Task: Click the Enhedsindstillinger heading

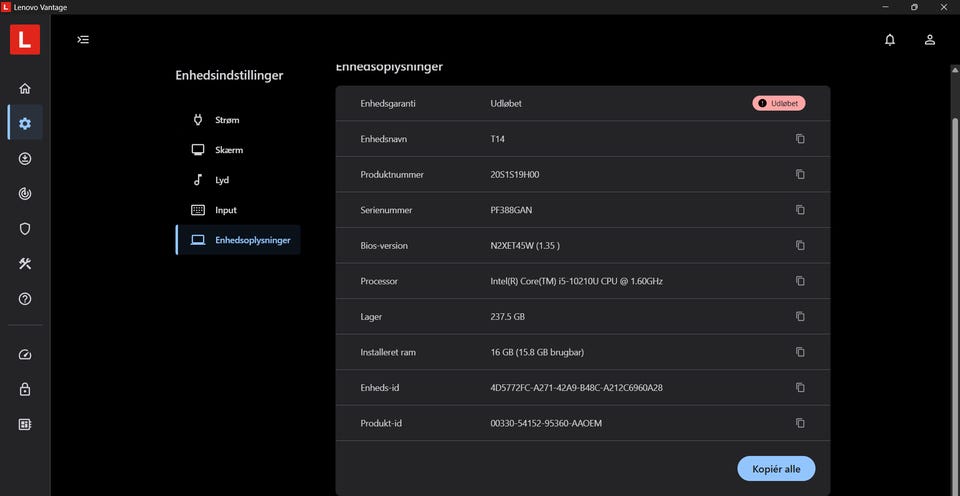Action: coord(230,75)
